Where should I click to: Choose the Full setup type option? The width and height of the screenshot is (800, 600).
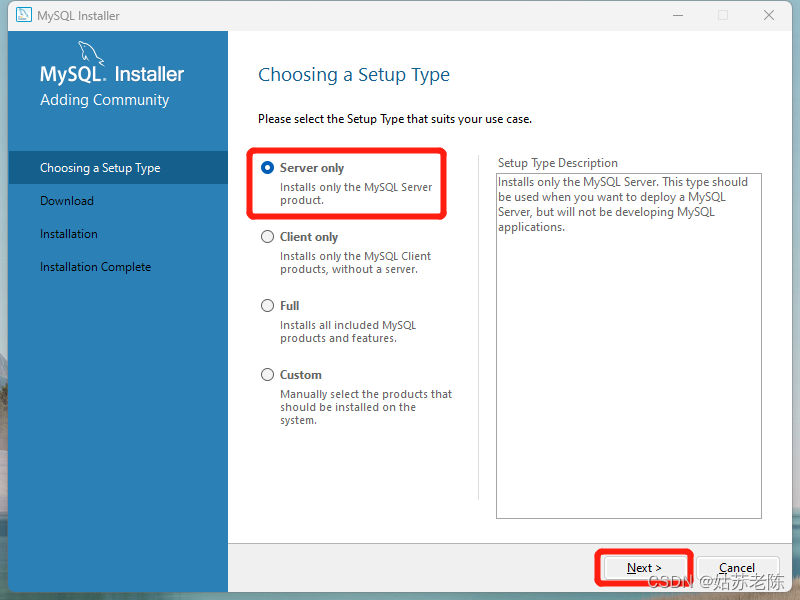coord(267,306)
